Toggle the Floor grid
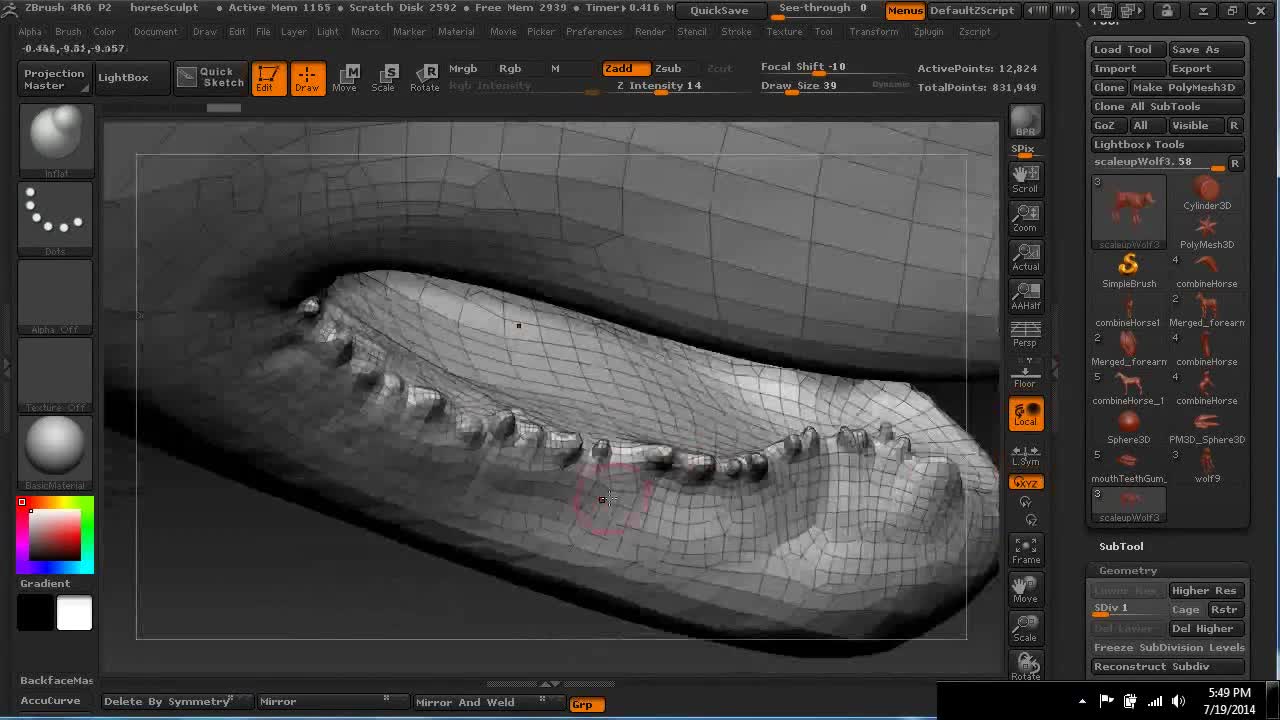Screen dimensions: 1280x720 (x=1025, y=374)
